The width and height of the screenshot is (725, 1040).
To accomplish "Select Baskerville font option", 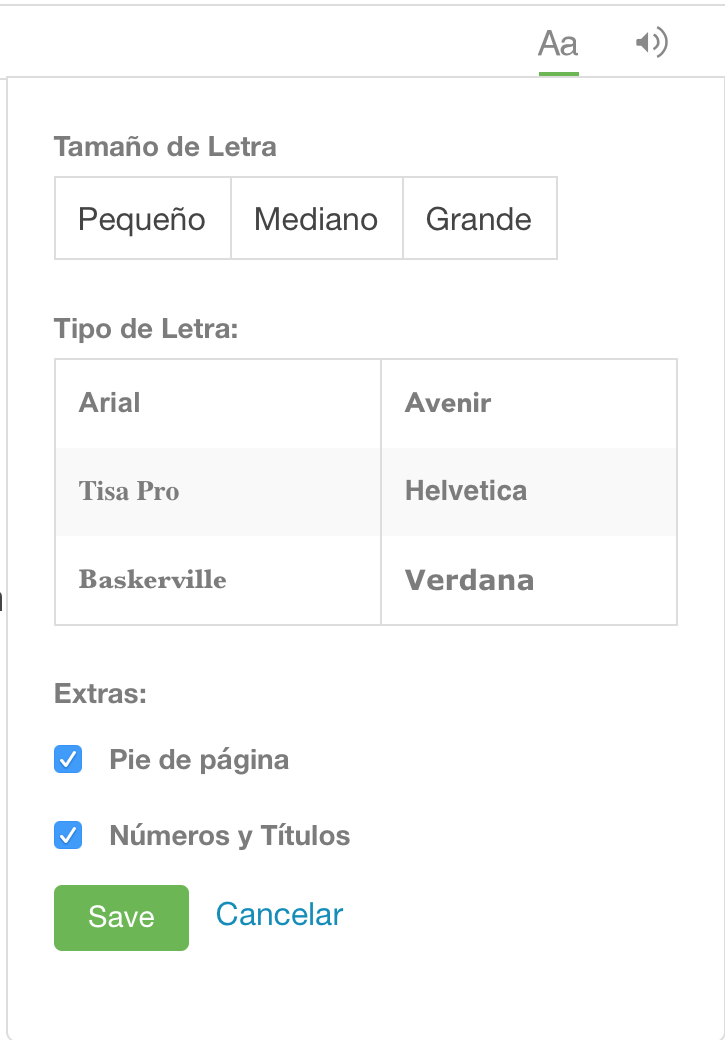I will pos(218,580).
